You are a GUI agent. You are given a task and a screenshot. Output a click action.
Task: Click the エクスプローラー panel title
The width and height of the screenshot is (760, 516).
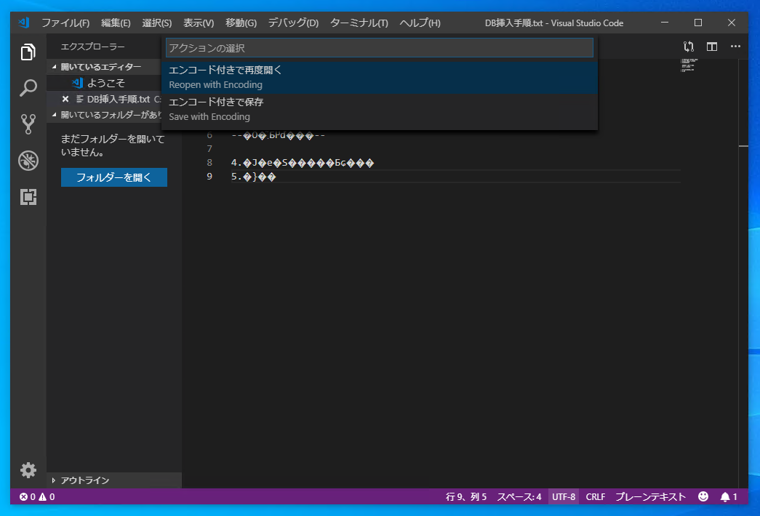click(x=93, y=47)
